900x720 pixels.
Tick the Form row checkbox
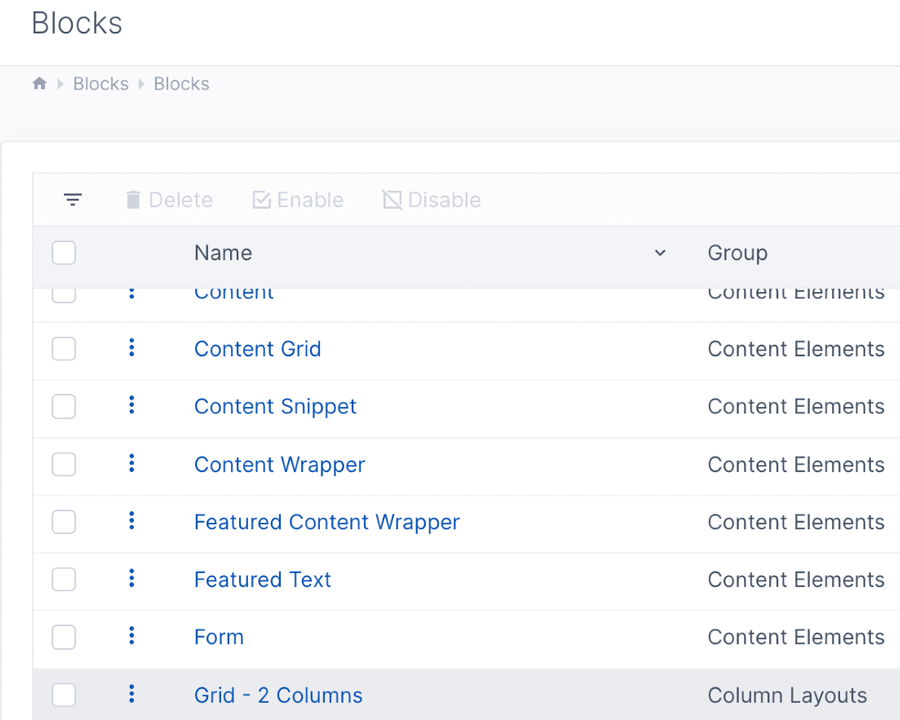pyautogui.click(x=64, y=637)
